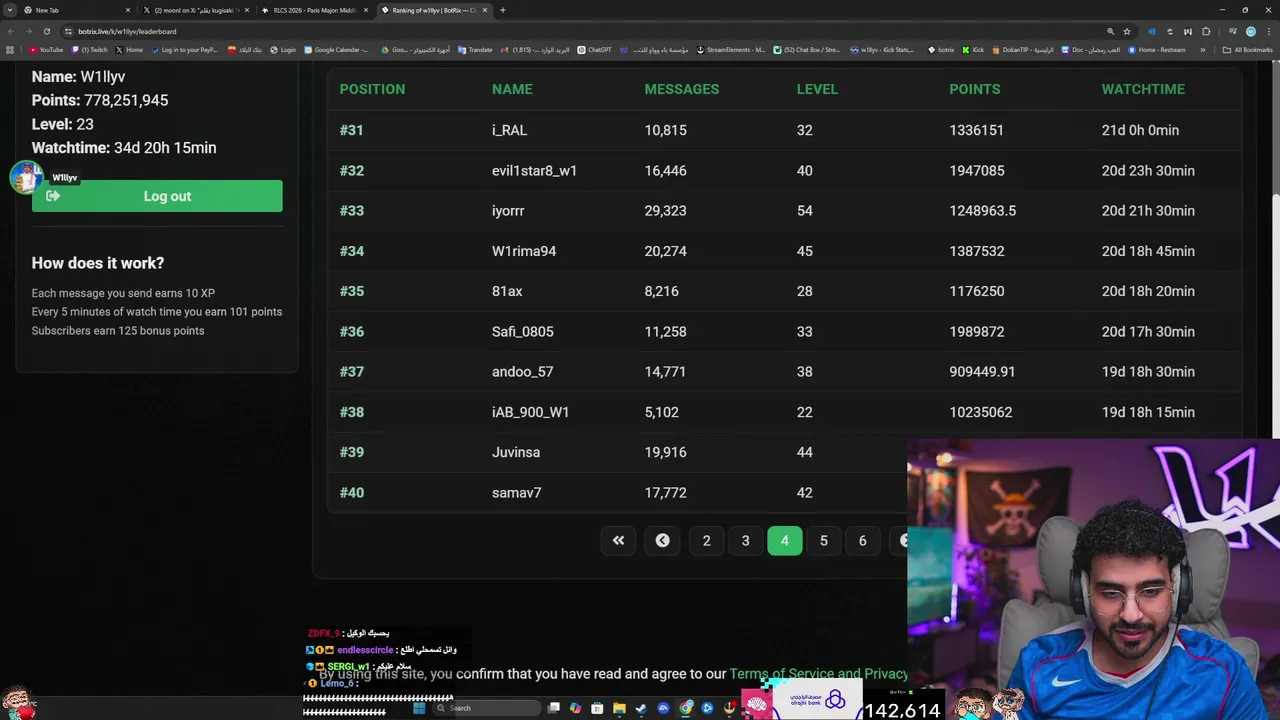The image size is (1280, 720).
Task: Open the Kick bookmark
Action: click(x=973, y=49)
